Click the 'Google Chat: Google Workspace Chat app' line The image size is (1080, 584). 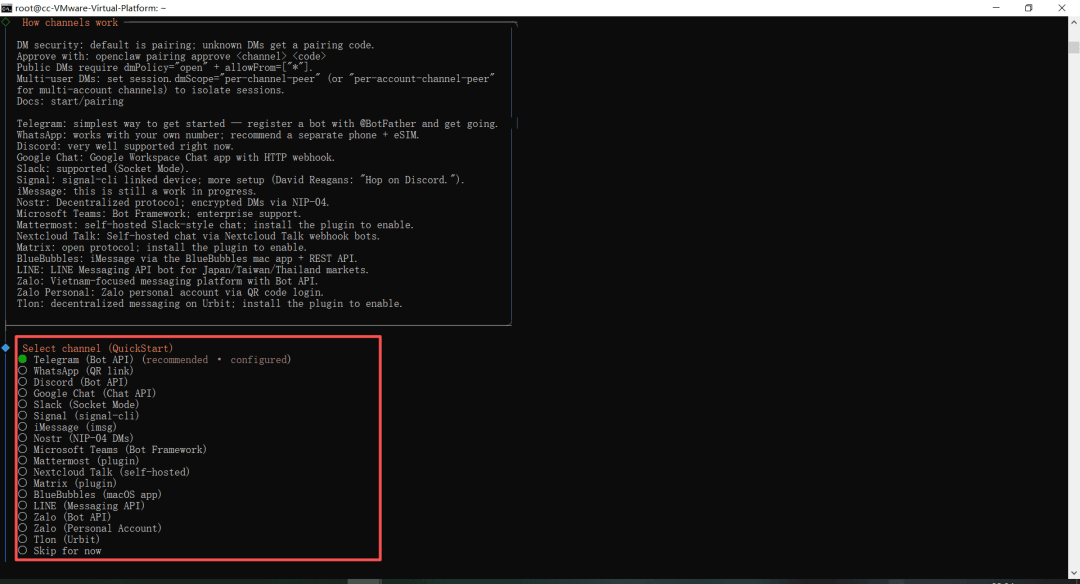point(176,158)
